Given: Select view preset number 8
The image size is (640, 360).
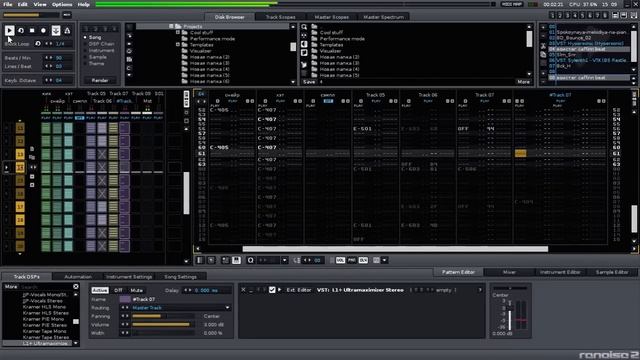Looking at the screenshot, I should 605,15.
